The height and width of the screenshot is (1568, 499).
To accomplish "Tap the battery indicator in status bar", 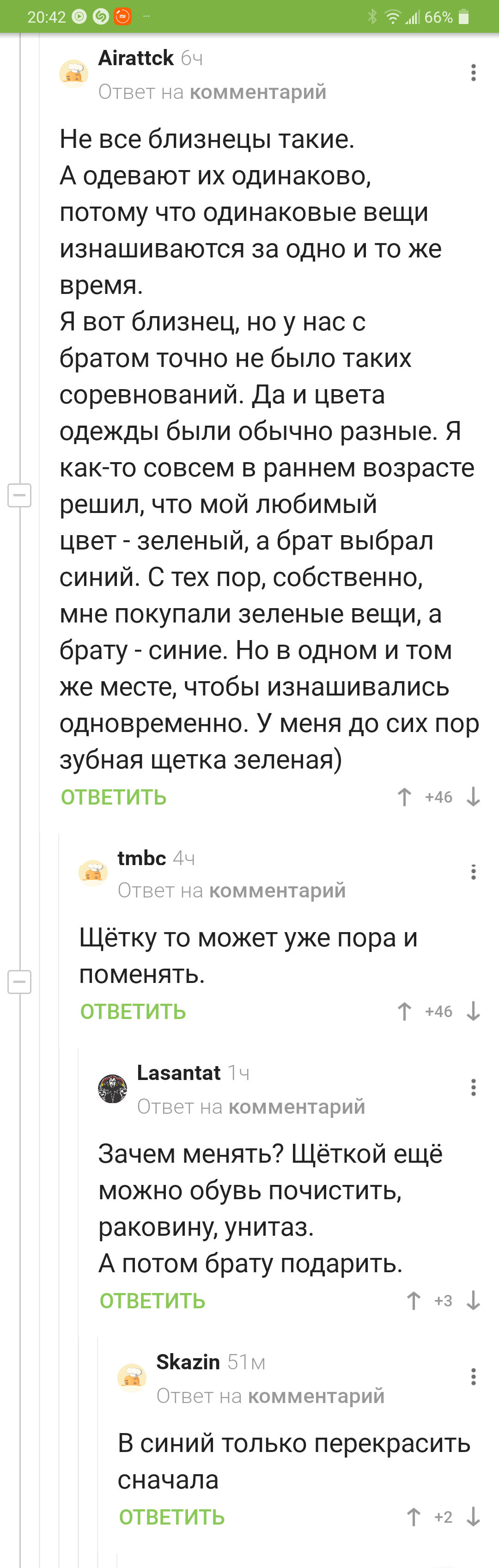I will click(x=464, y=17).
